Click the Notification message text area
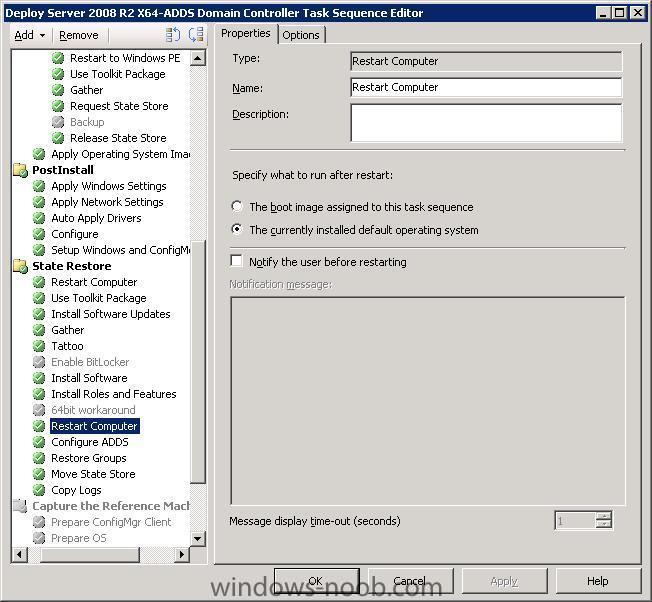Screen dimensions: 652x602 pyautogui.click(x=428, y=401)
